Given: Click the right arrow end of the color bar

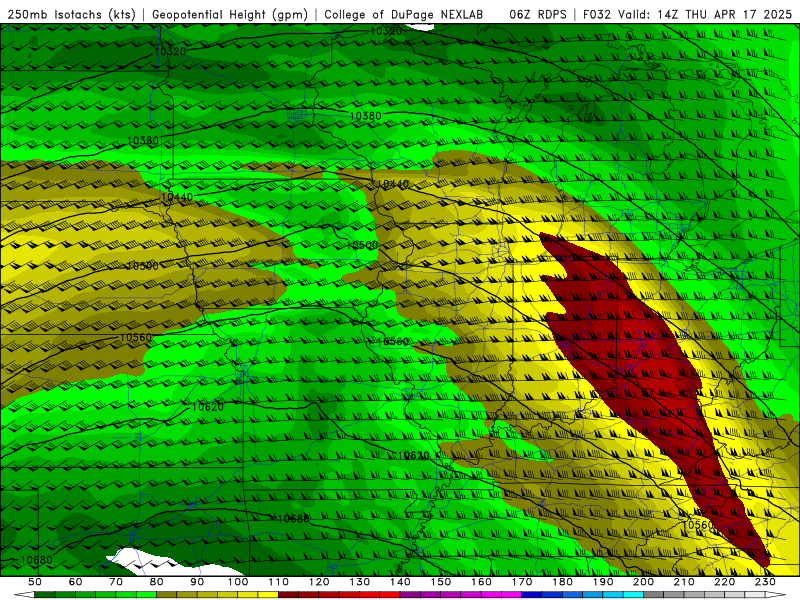Looking at the screenshot, I should 776,595.
